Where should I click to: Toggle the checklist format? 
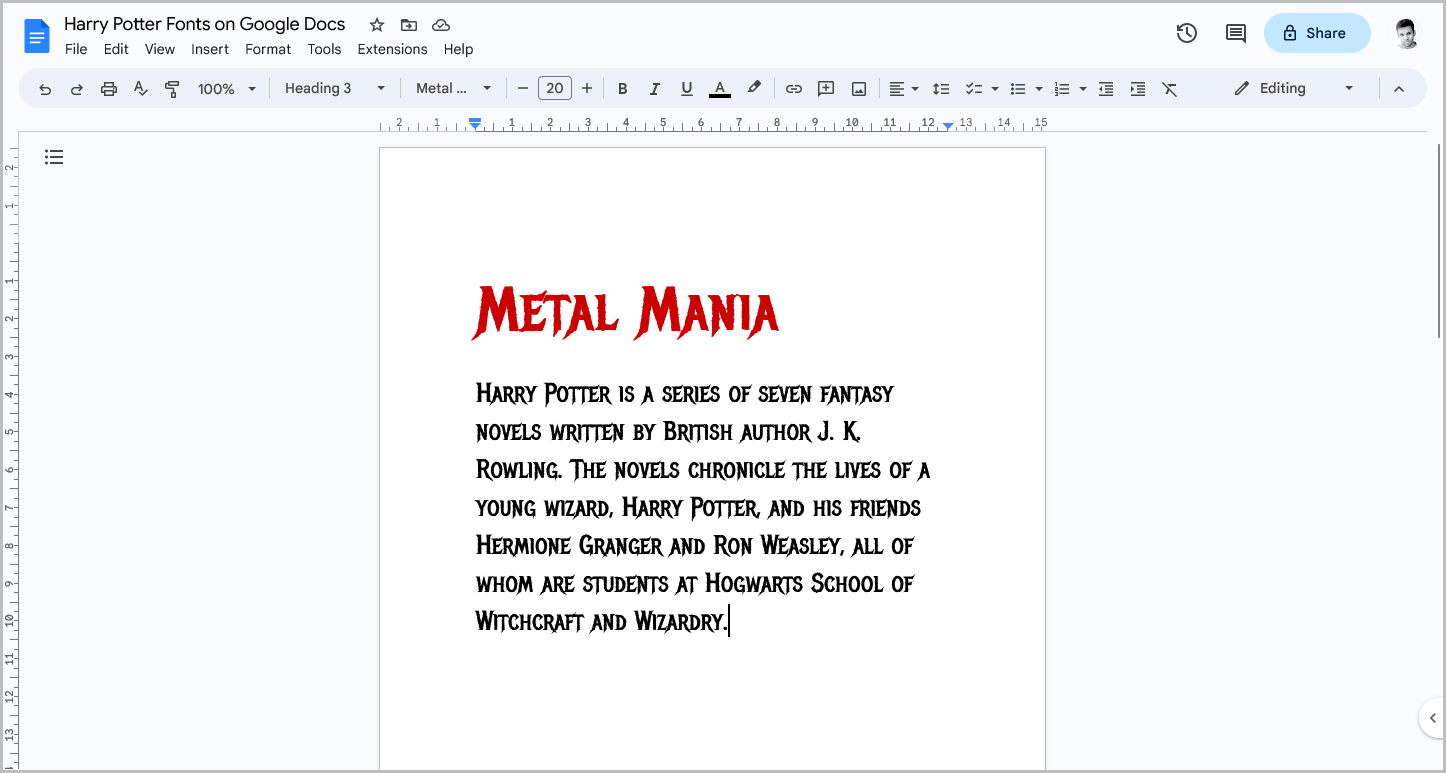pos(975,88)
